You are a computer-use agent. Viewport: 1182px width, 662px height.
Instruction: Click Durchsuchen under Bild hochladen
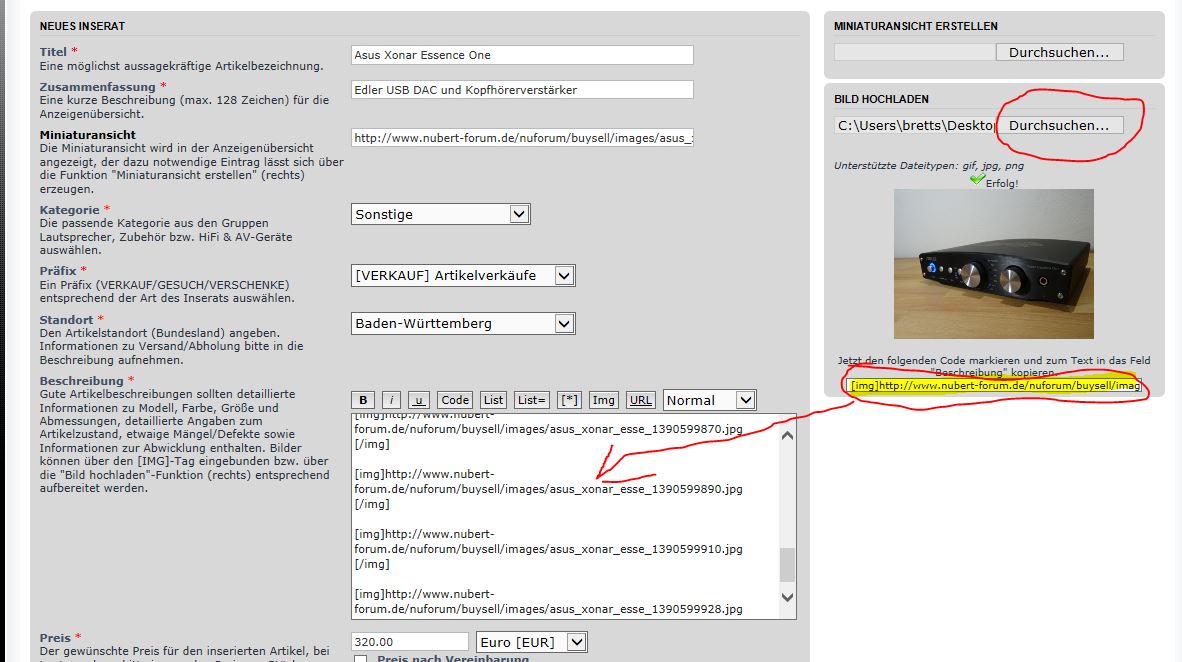tap(1059, 125)
